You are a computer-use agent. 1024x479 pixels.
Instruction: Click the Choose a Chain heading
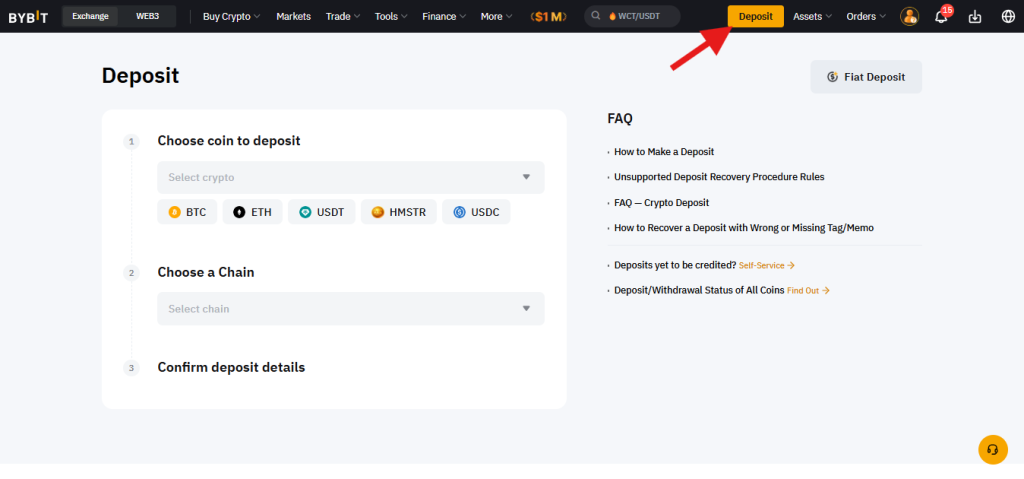[206, 273]
